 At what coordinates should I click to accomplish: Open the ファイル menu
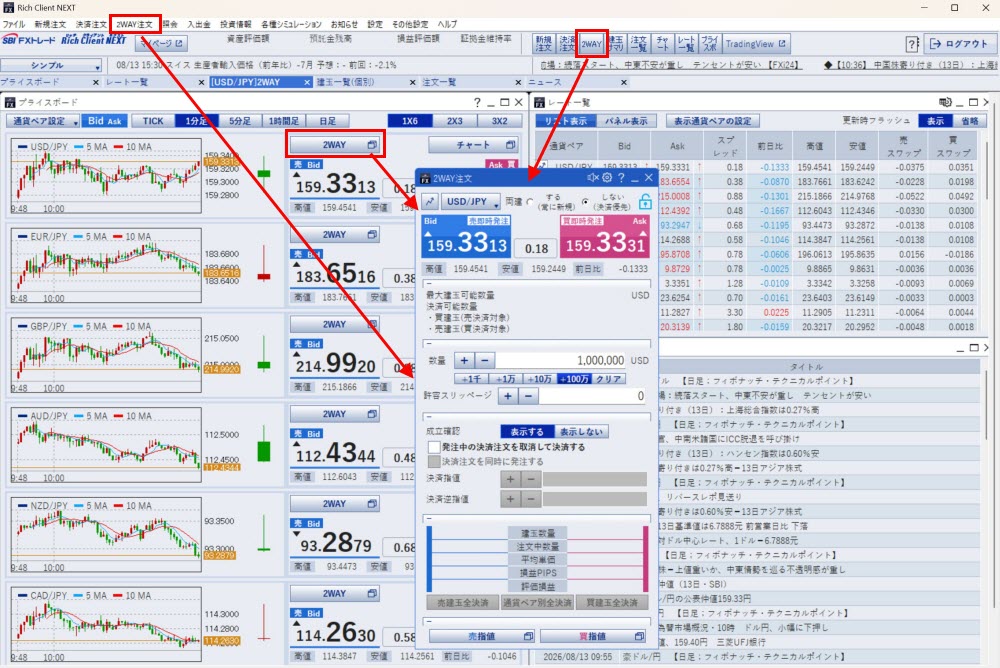(x=14, y=24)
